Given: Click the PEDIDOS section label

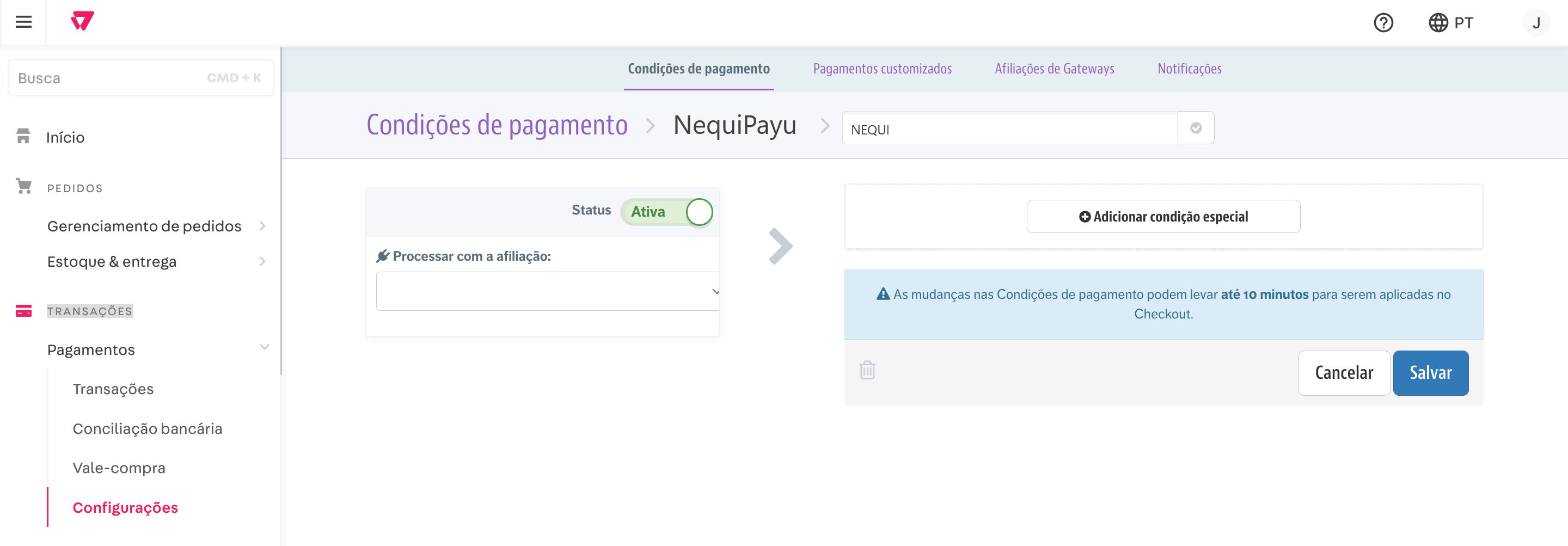Looking at the screenshot, I should [75, 189].
